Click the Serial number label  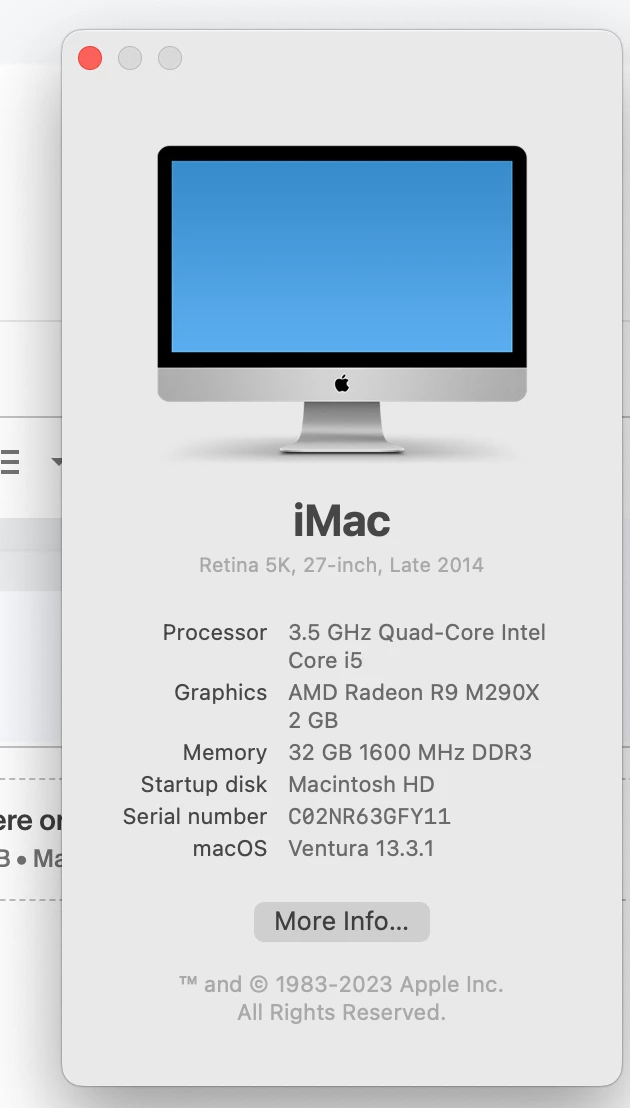pos(195,817)
